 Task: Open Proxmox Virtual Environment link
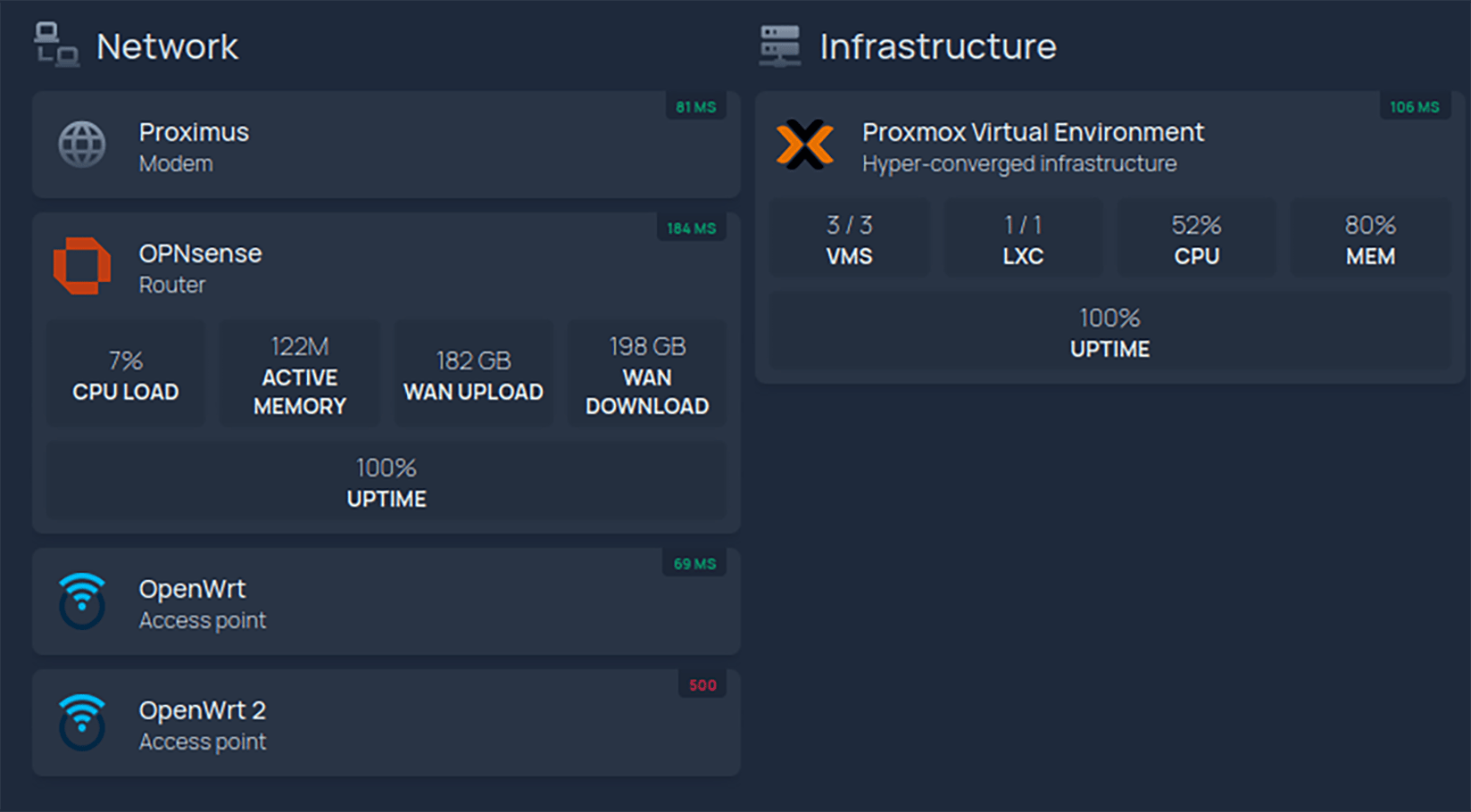(1033, 133)
